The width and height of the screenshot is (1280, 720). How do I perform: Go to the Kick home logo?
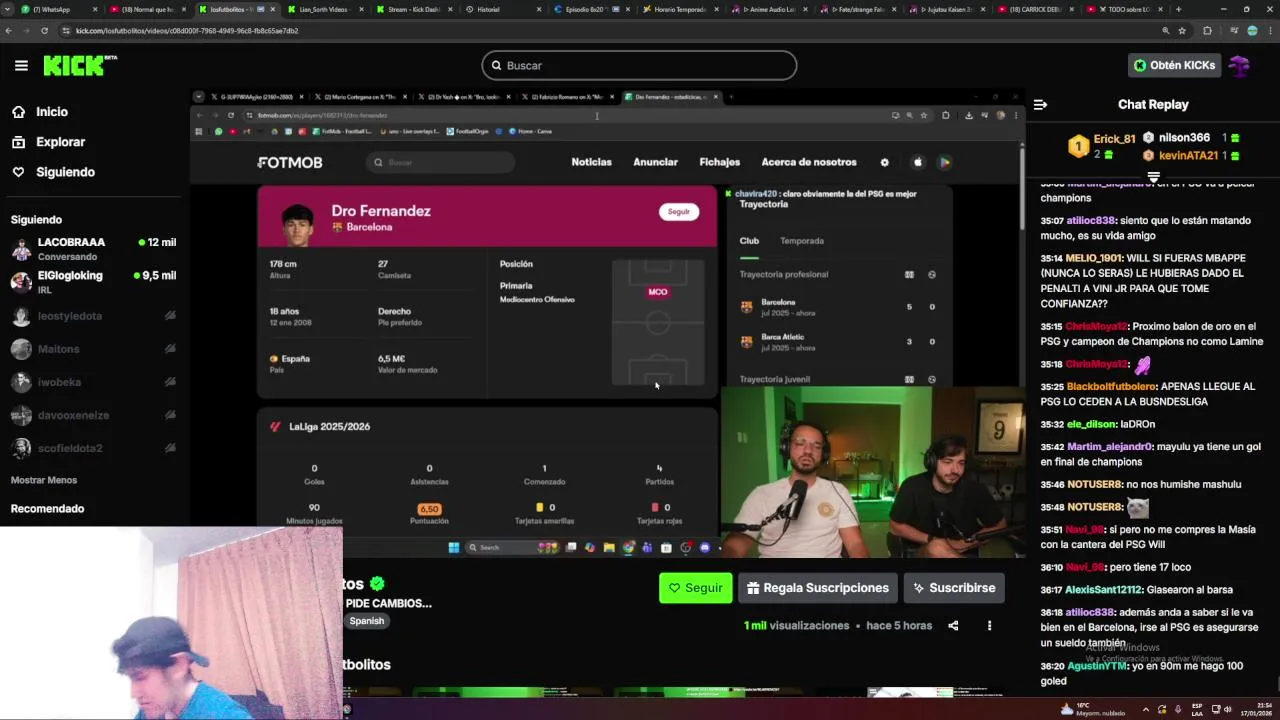click(x=79, y=65)
